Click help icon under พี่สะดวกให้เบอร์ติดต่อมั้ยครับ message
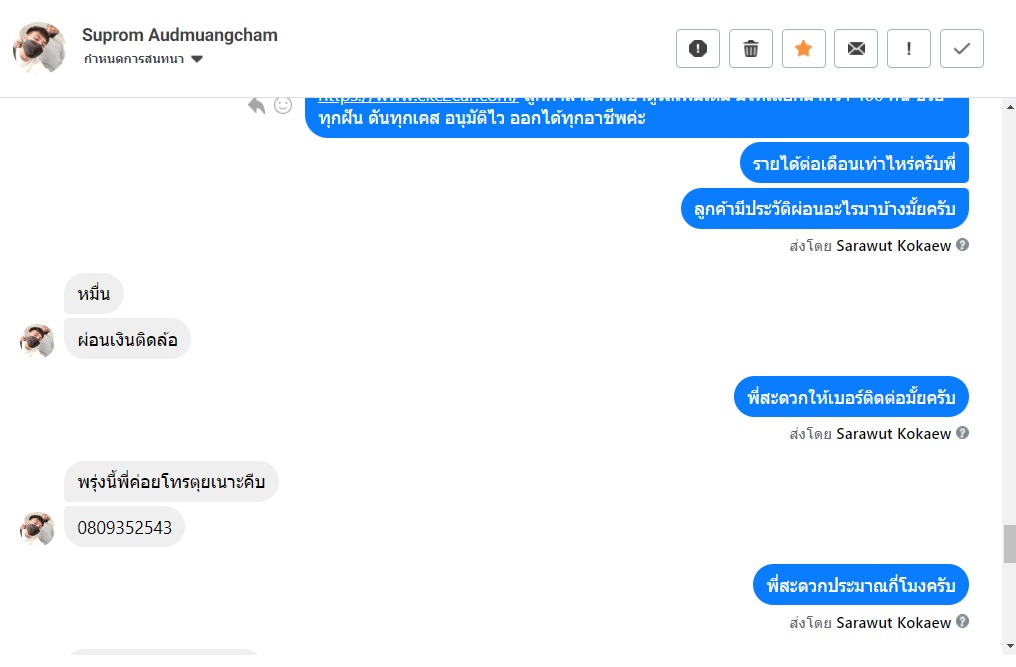1016x667 pixels. pos(963,433)
